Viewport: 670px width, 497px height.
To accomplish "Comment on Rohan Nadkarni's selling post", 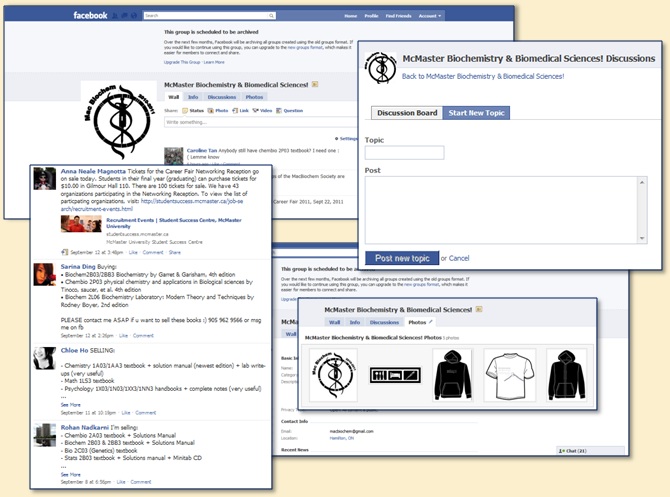I will [141, 482].
